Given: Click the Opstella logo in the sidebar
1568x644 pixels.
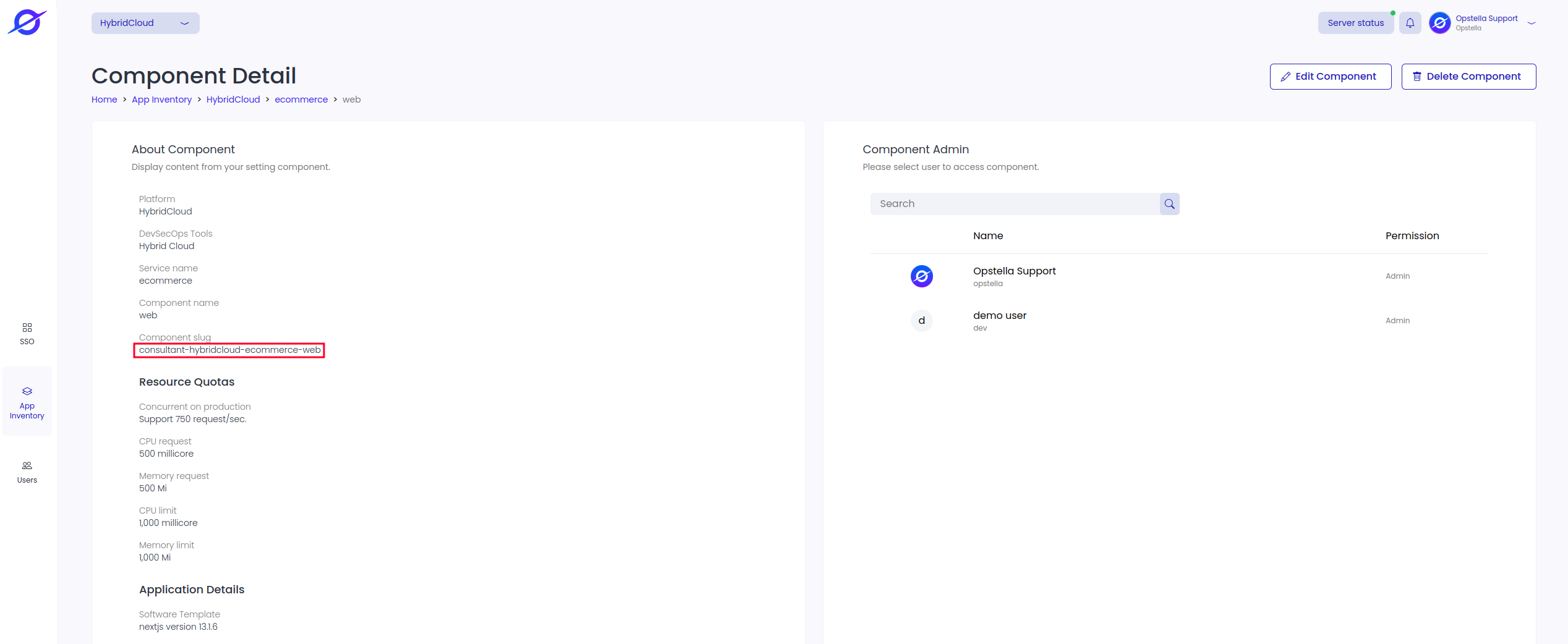Looking at the screenshot, I should pos(27,22).
